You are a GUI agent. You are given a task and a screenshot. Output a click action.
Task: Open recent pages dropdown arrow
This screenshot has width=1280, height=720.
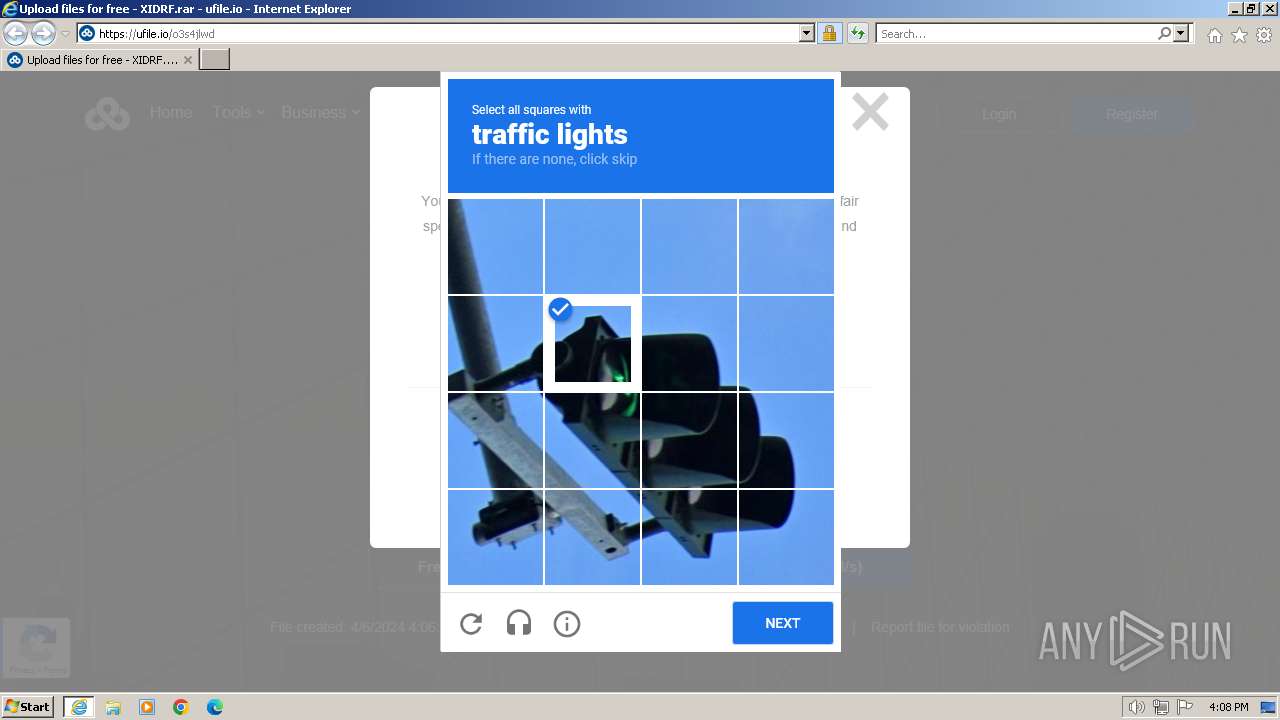tap(65, 33)
